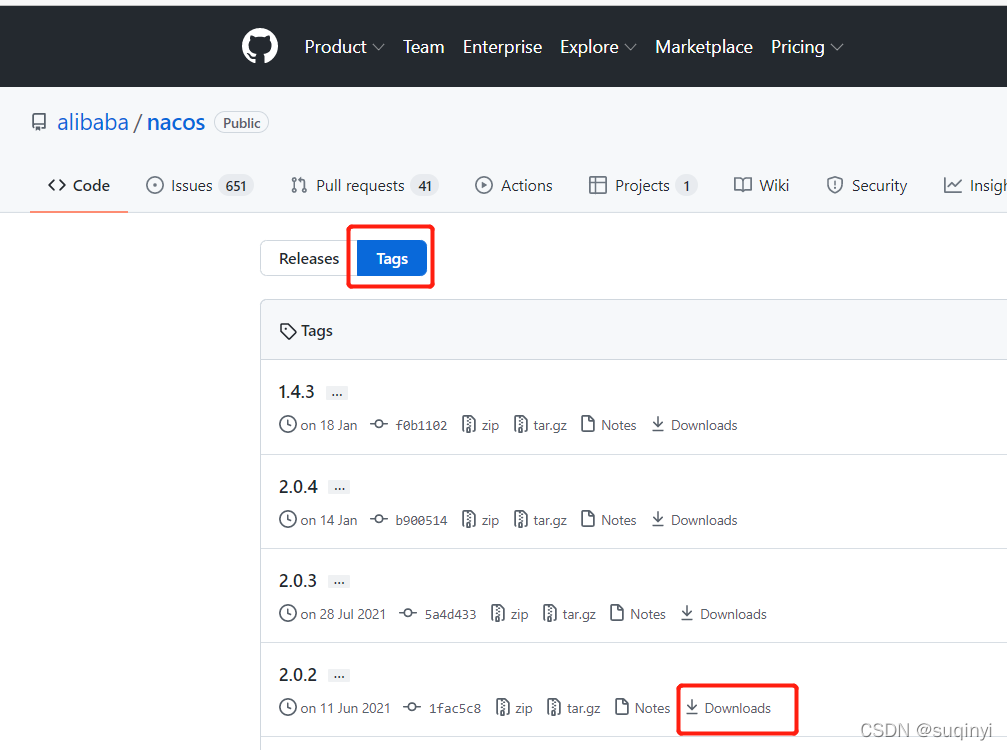
Task: Open the alibaba owner link
Action: tap(93, 122)
